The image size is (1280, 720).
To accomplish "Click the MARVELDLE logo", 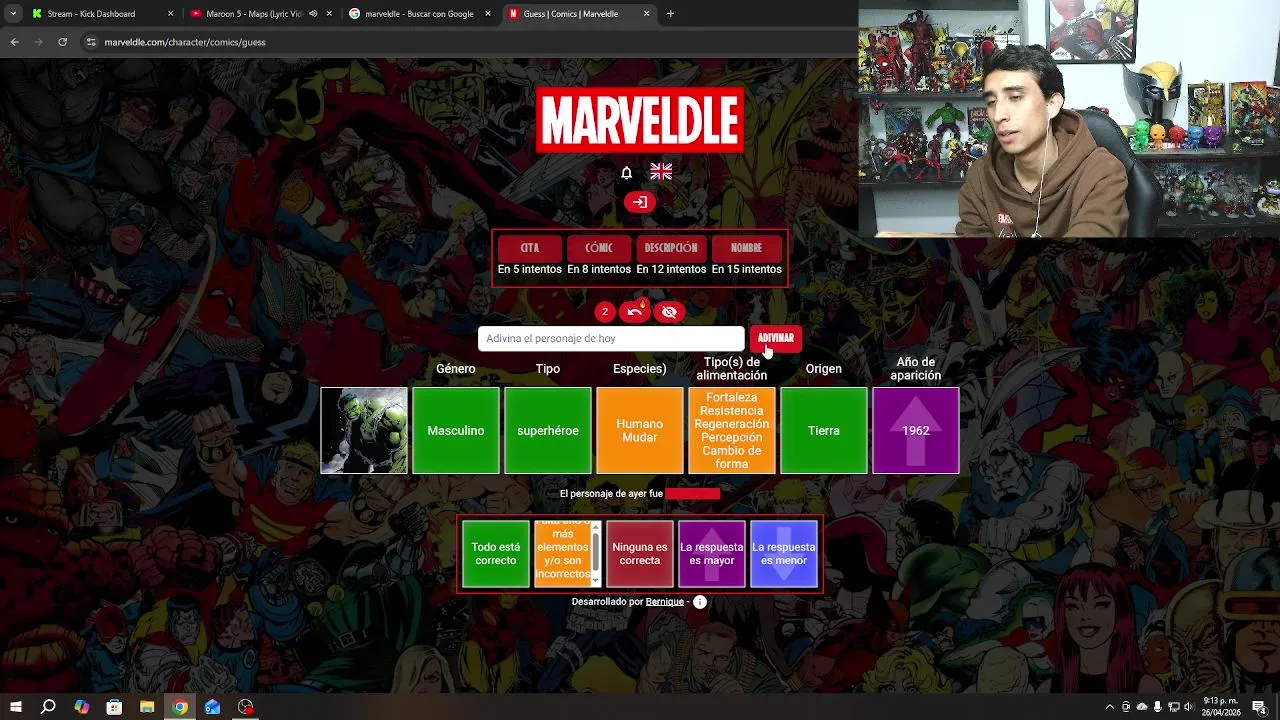I will coord(640,120).
